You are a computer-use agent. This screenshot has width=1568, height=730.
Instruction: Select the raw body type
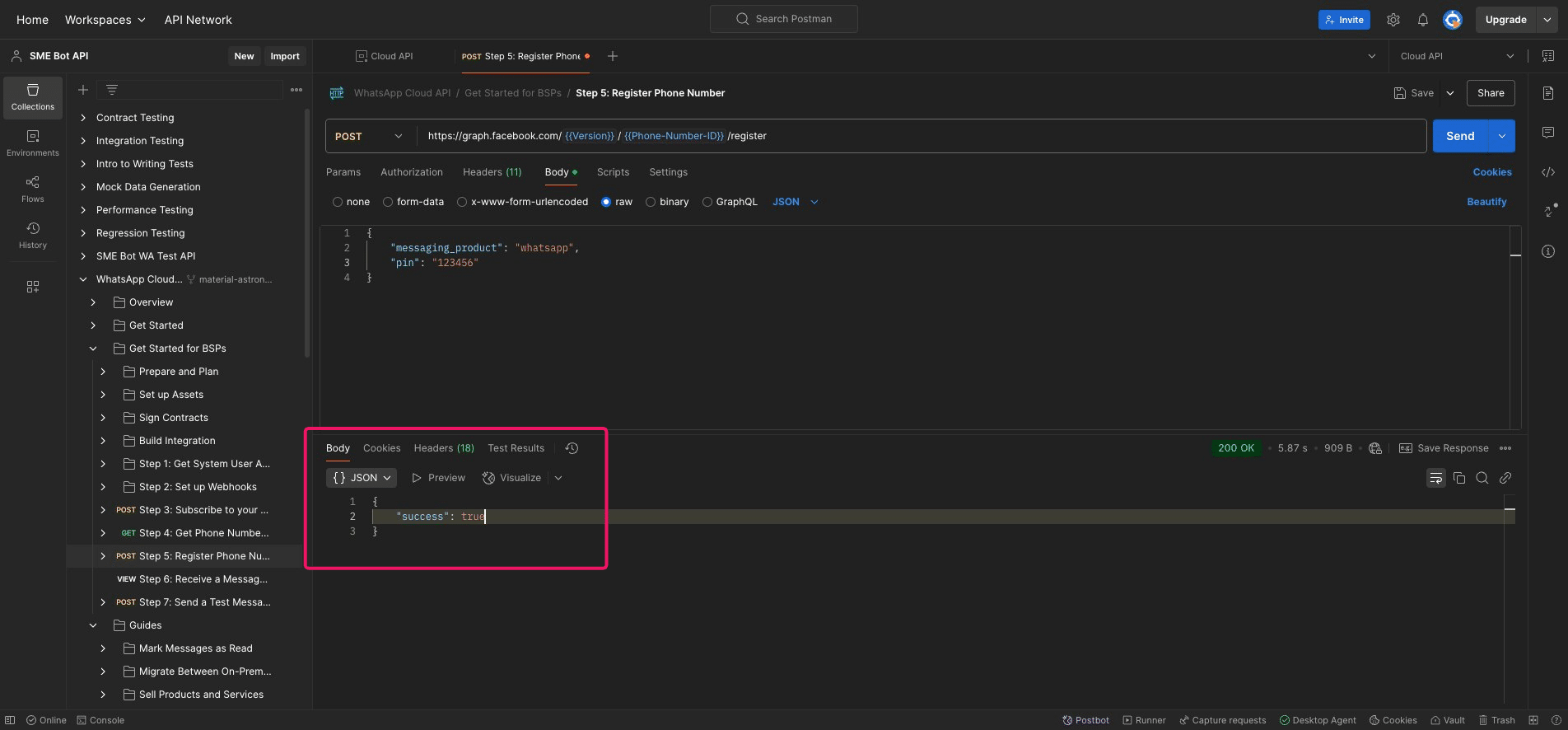pos(606,202)
